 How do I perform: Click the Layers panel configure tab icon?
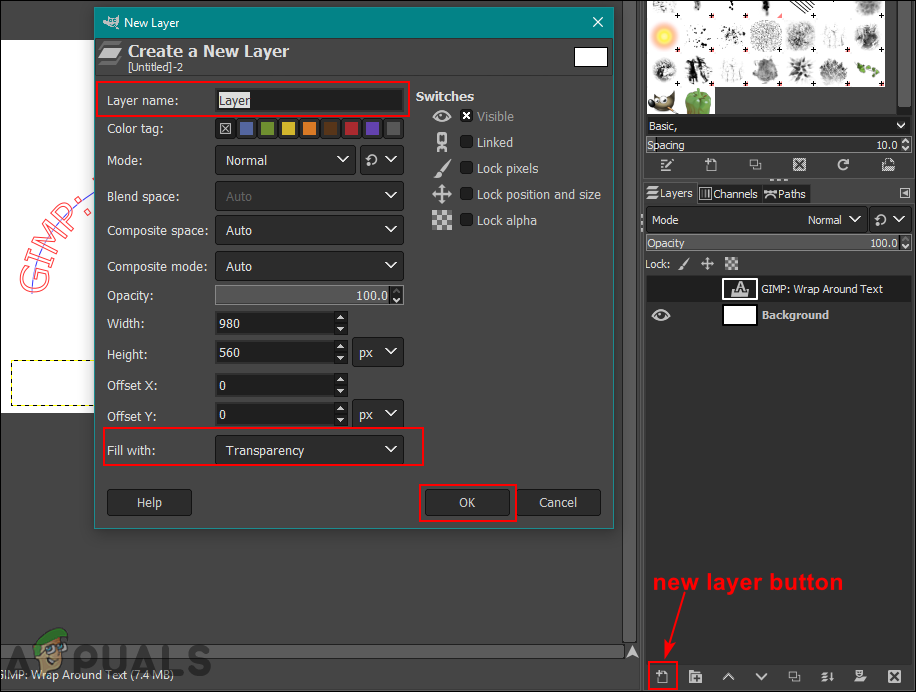904,193
